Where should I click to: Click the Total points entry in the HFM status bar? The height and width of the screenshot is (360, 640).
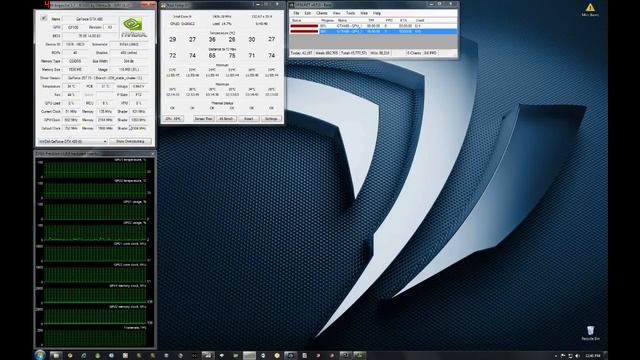point(354,53)
